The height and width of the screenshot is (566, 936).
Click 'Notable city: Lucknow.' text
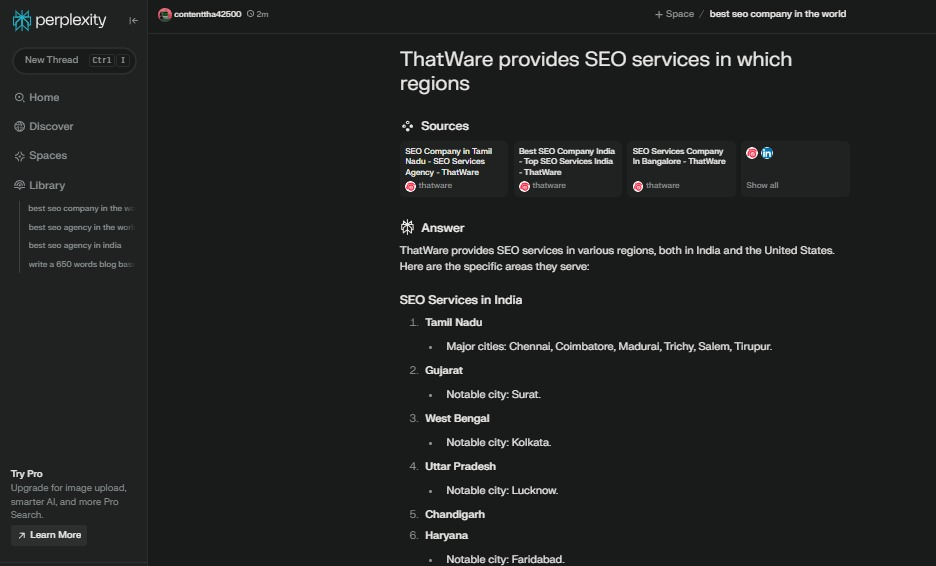click(502, 490)
